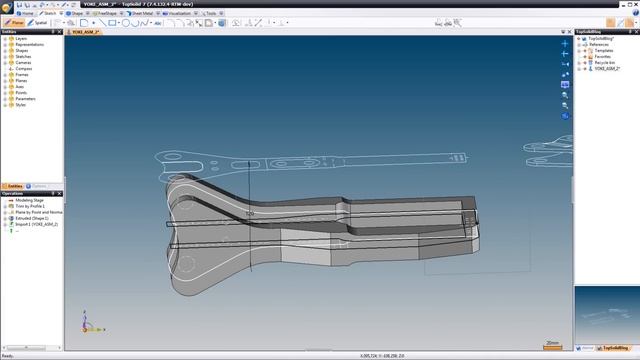Select Trim by Profile 1 operation

pos(30,207)
